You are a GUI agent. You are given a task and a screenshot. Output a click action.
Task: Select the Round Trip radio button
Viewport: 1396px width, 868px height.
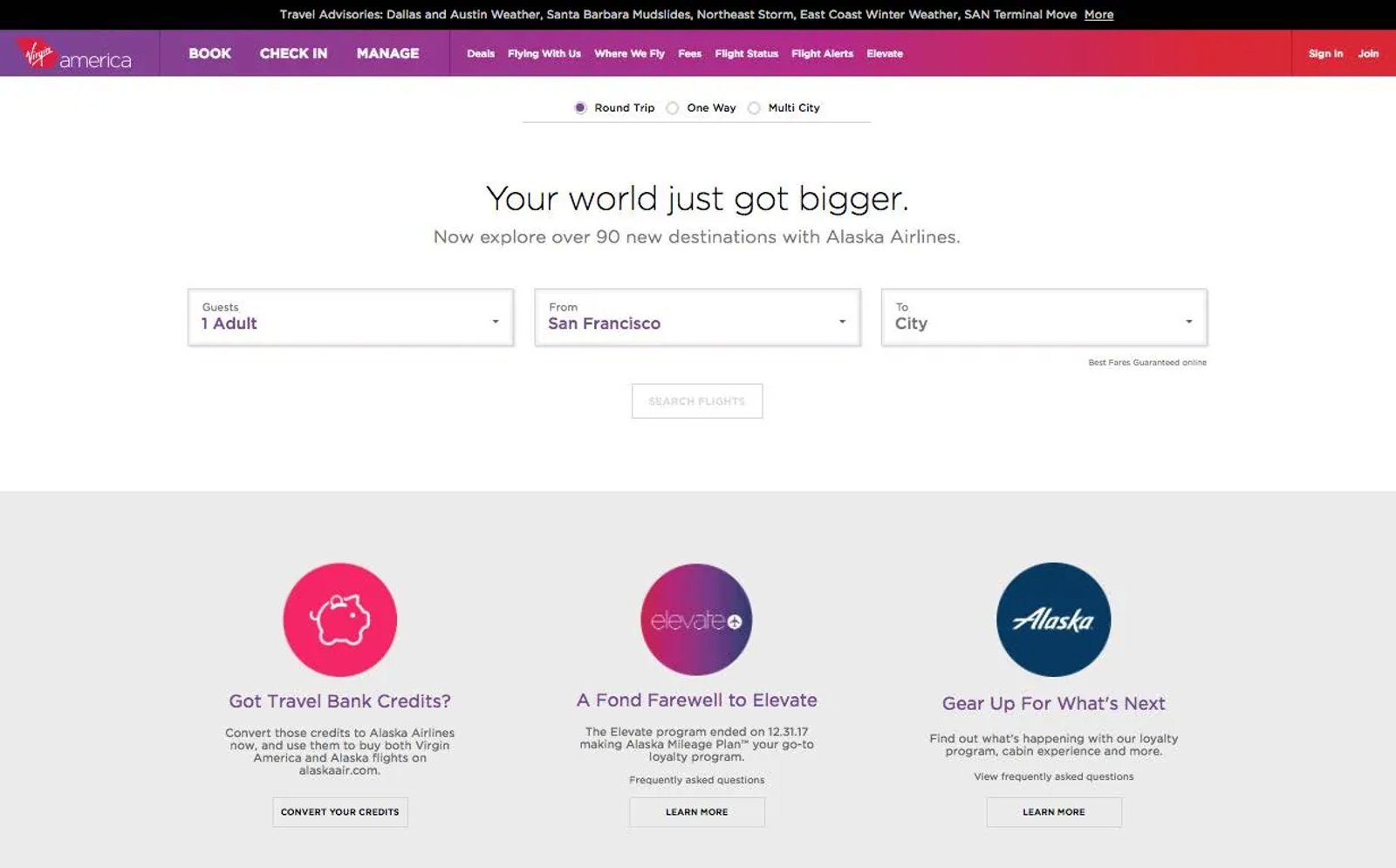click(580, 108)
